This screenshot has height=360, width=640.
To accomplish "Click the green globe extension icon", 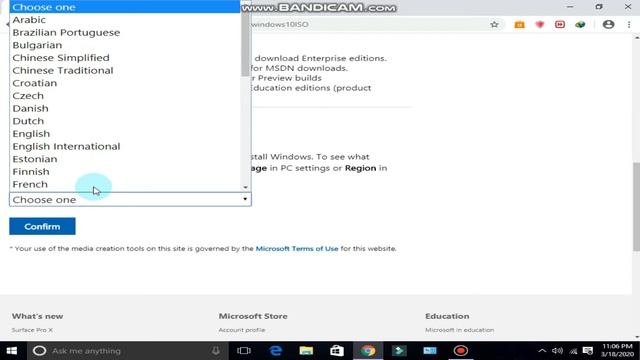I will [580, 24].
